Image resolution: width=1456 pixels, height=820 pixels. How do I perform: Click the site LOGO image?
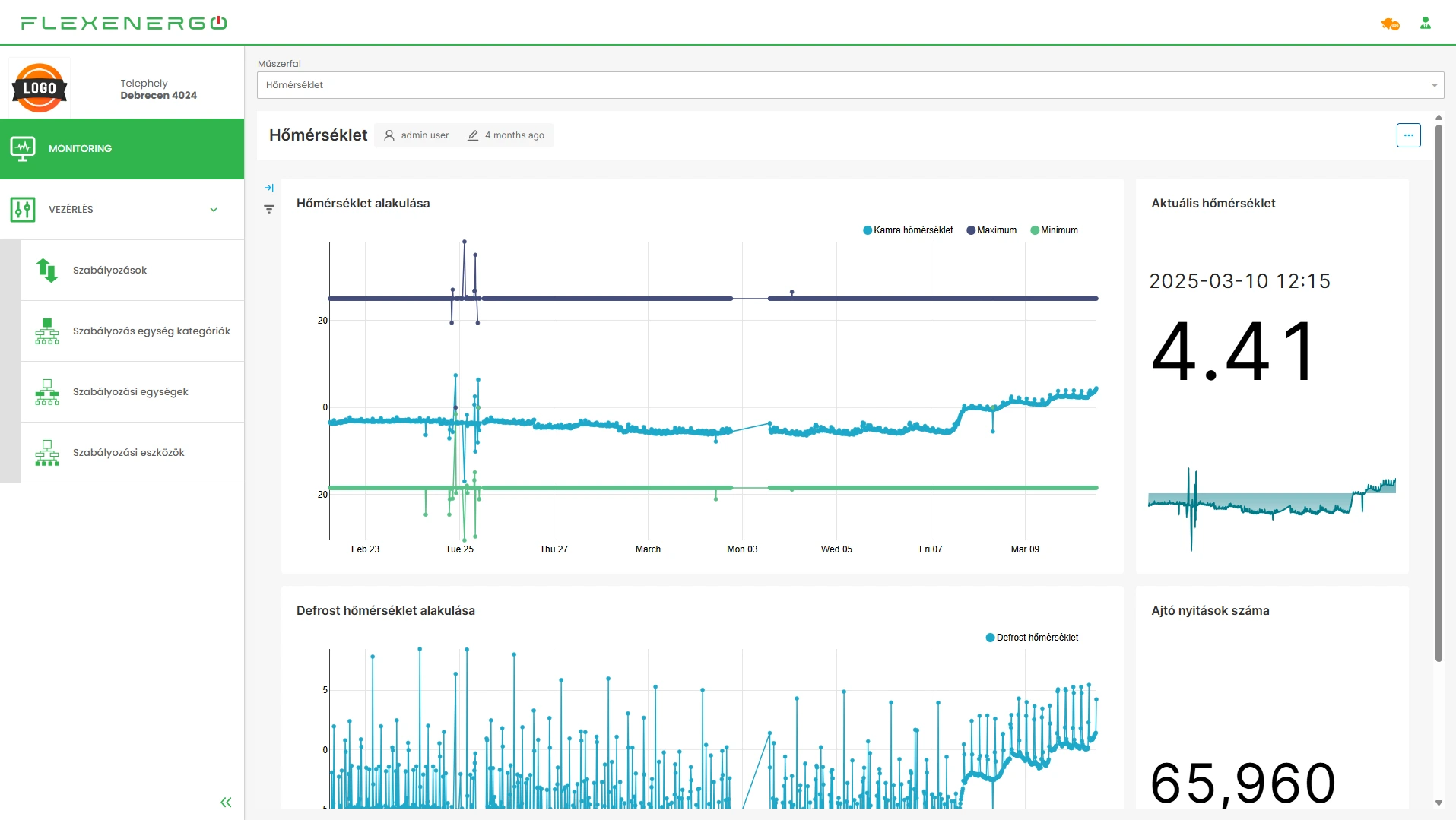[x=40, y=88]
